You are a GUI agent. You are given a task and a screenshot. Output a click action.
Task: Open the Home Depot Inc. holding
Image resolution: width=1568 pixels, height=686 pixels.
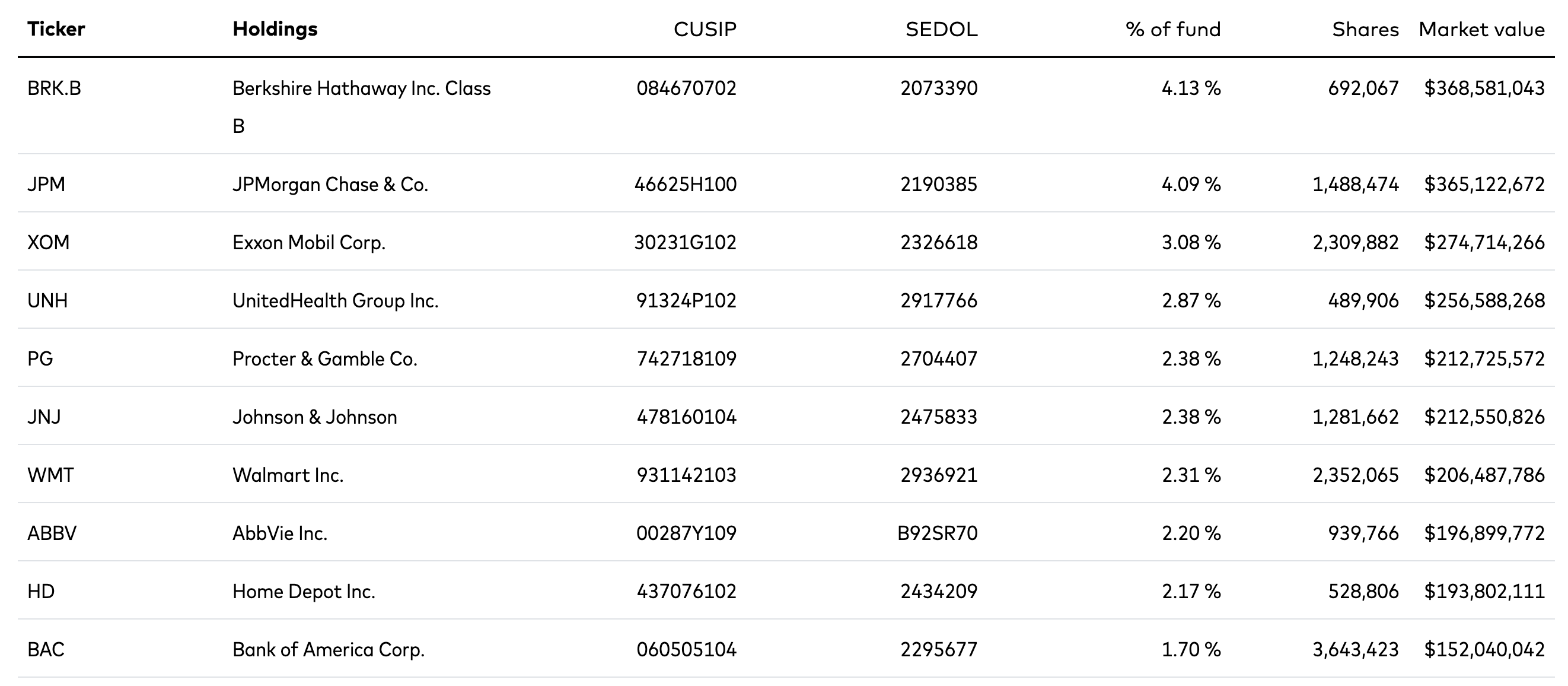click(303, 591)
